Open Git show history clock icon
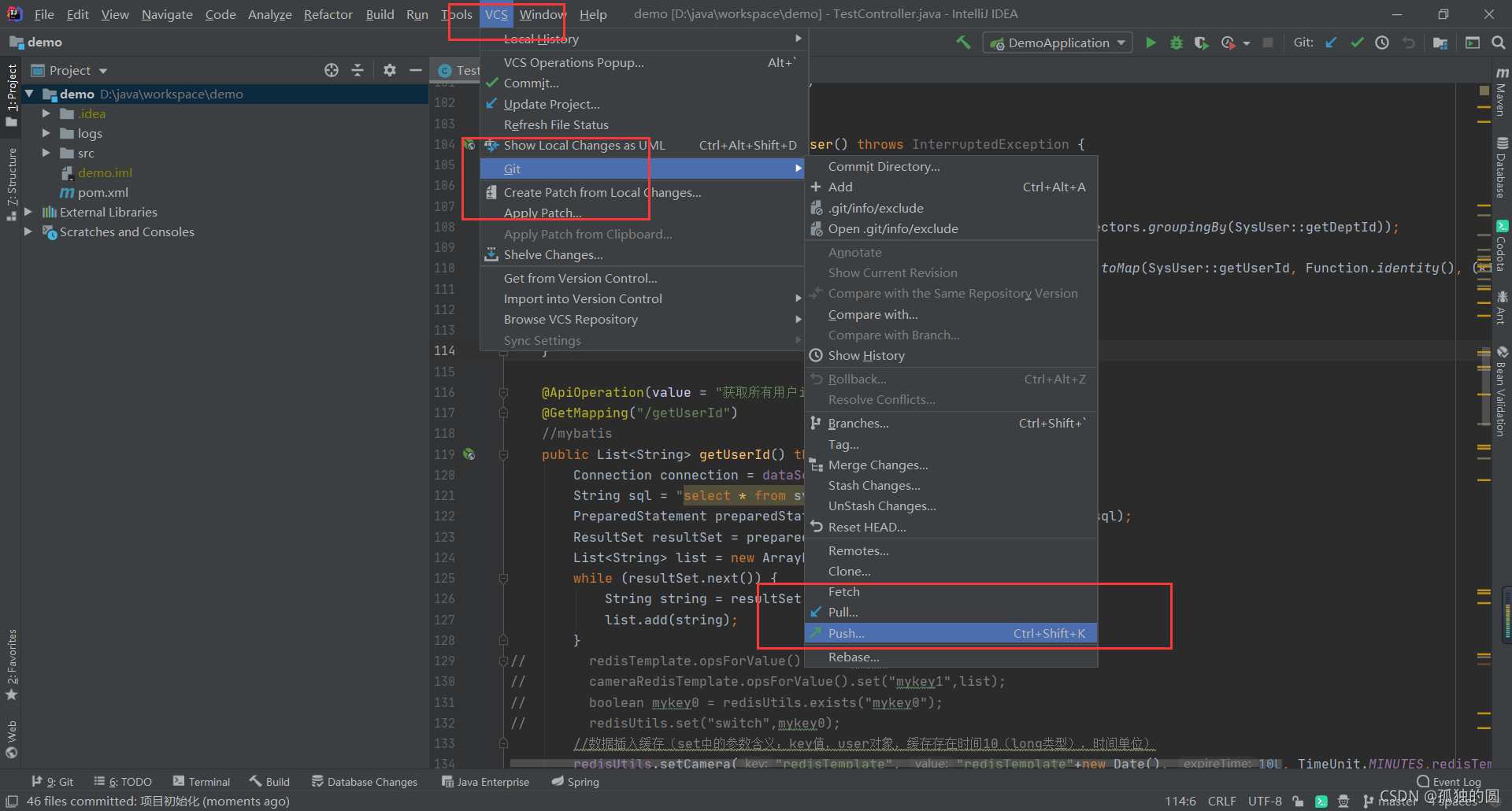1512x811 pixels. tap(1382, 43)
